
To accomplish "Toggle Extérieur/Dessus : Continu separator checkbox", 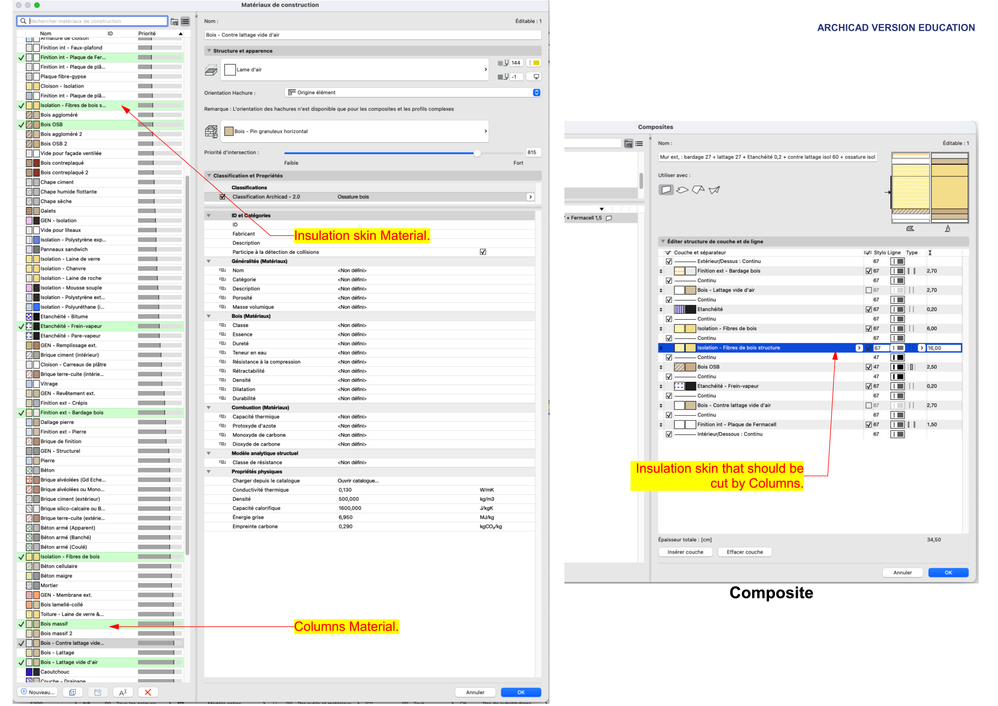I will coord(669,261).
